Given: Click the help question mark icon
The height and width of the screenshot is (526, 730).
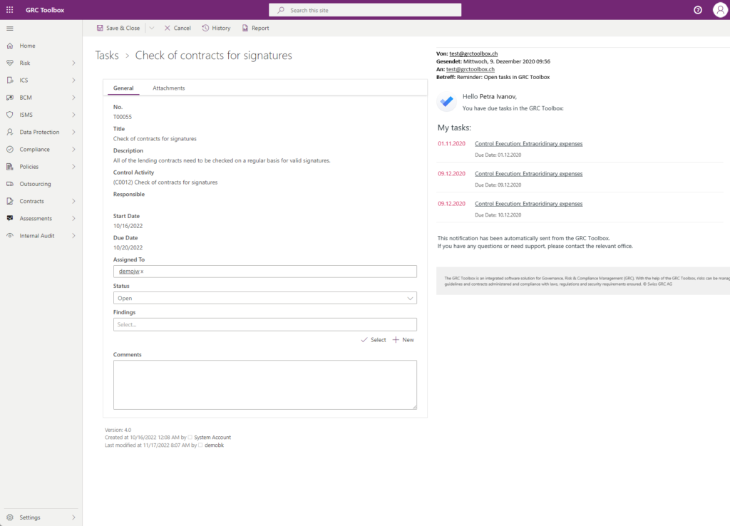Looking at the screenshot, I should [x=697, y=10].
